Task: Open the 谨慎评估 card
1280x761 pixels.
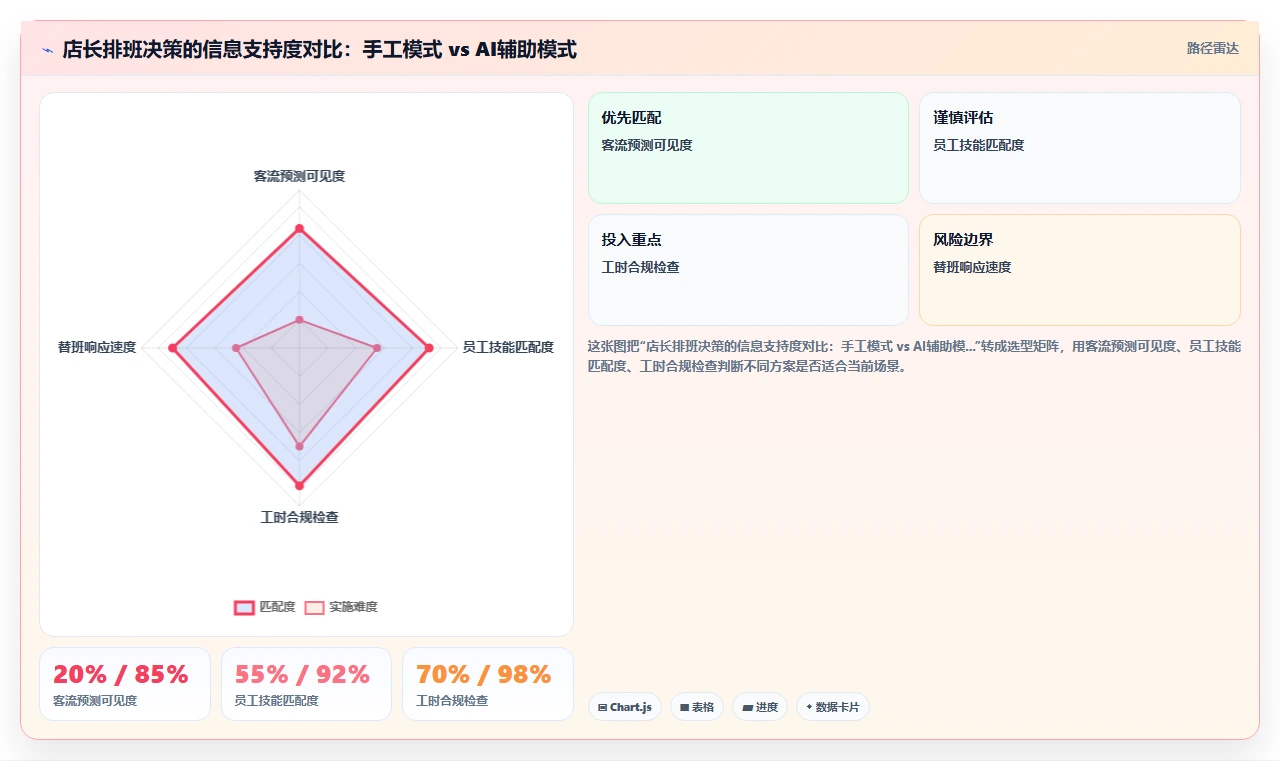Action: coord(1079,148)
